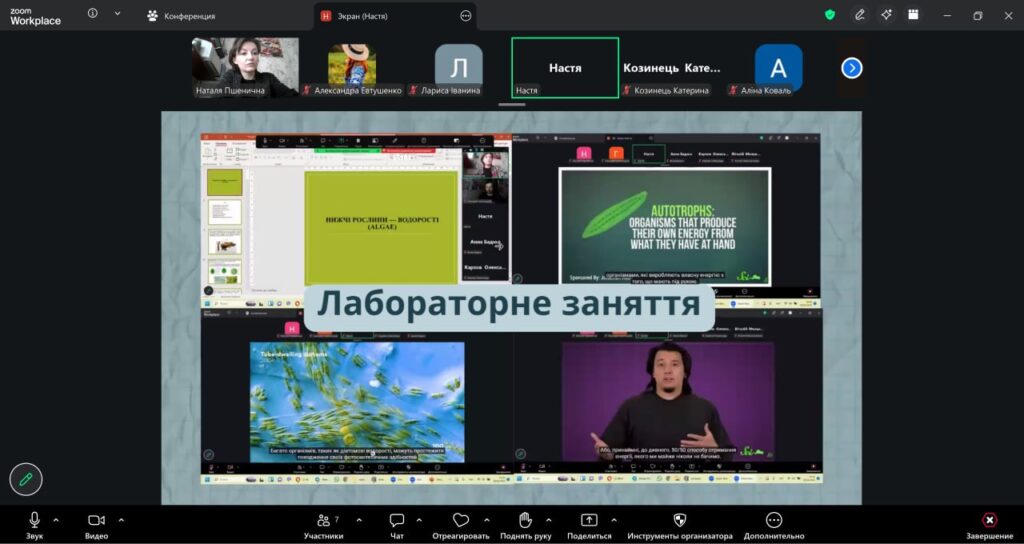Expand audio options arrow next to Звук
Image resolution: width=1024 pixels, height=544 pixels.
[x=56, y=520]
